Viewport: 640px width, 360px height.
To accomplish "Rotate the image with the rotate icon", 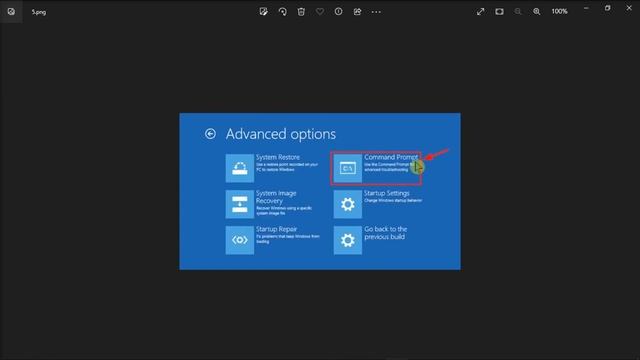I will click(x=282, y=11).
